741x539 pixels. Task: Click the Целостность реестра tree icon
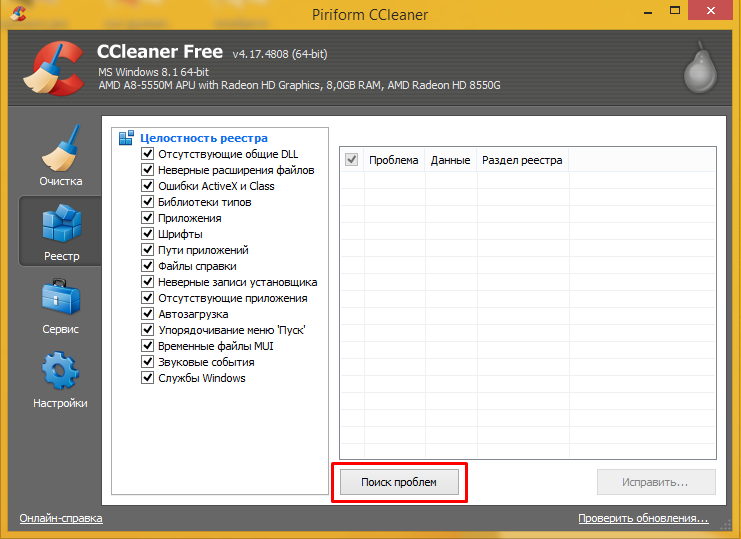click(x=126, y=138)
